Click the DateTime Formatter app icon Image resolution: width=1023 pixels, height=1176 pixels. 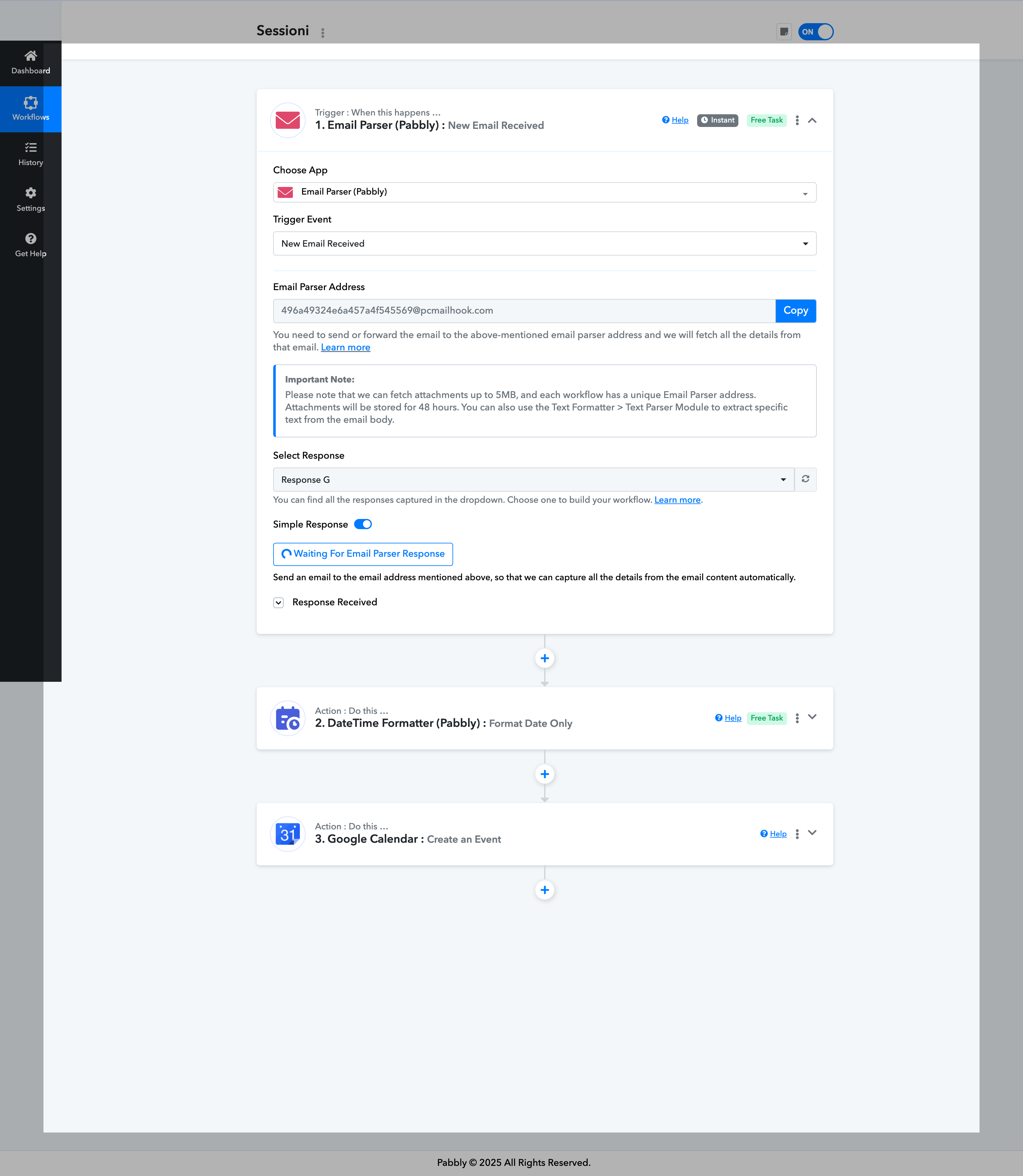click(288, 718)
